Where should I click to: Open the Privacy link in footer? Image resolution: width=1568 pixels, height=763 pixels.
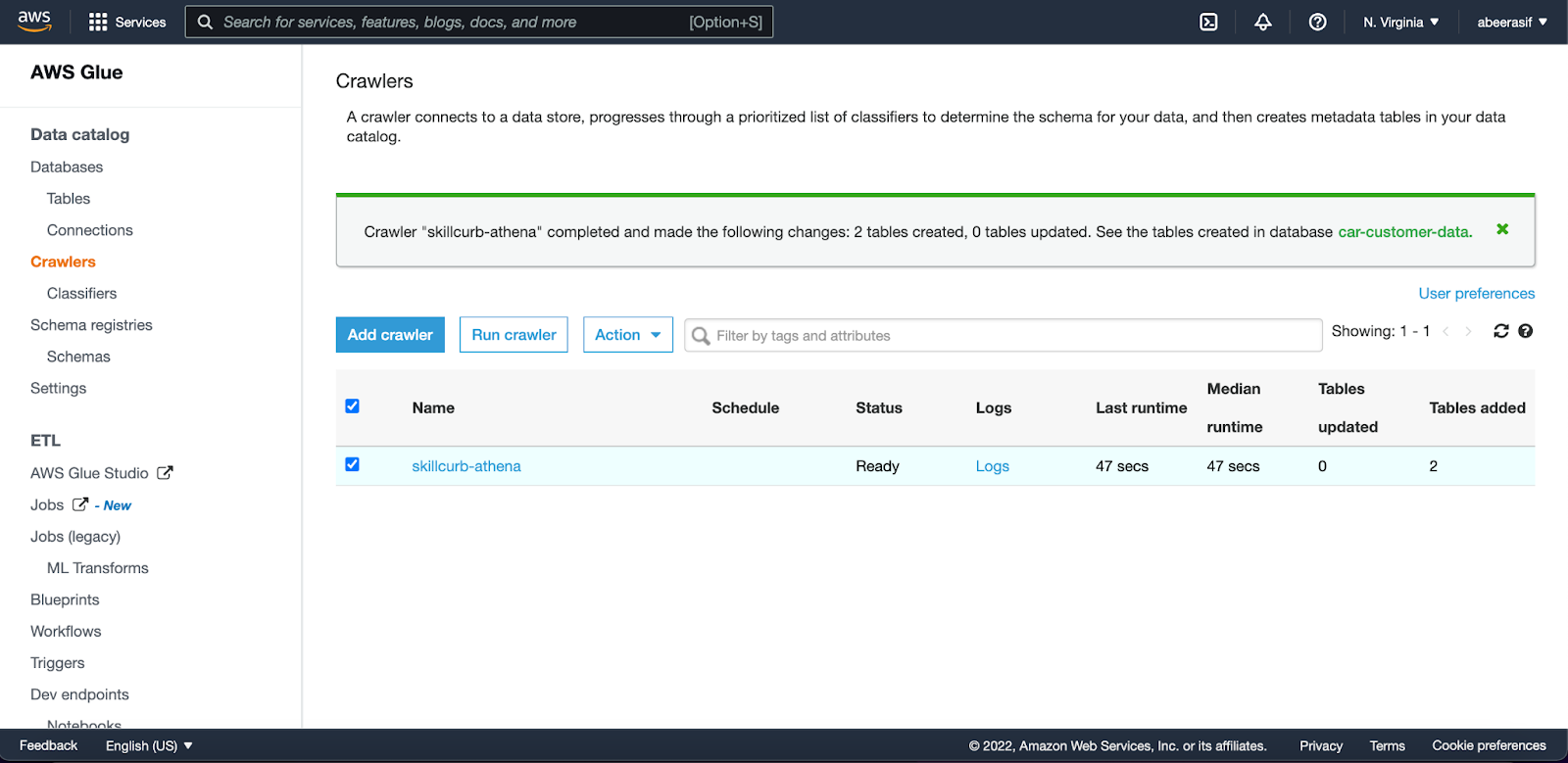1321,745
